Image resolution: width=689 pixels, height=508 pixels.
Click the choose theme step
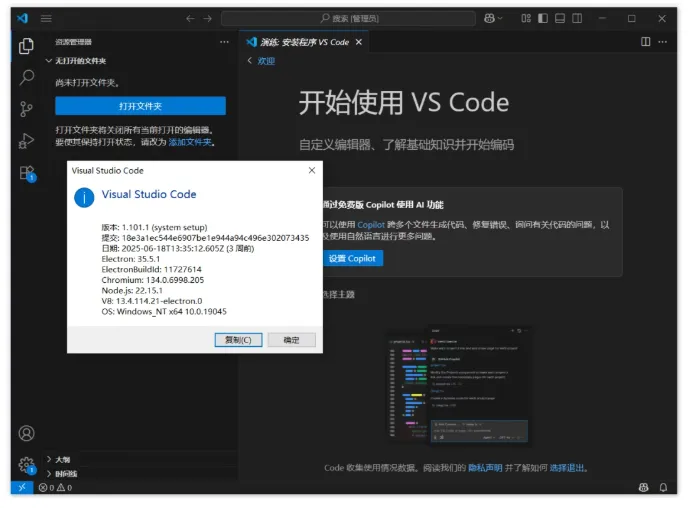[x=339, y=294]
